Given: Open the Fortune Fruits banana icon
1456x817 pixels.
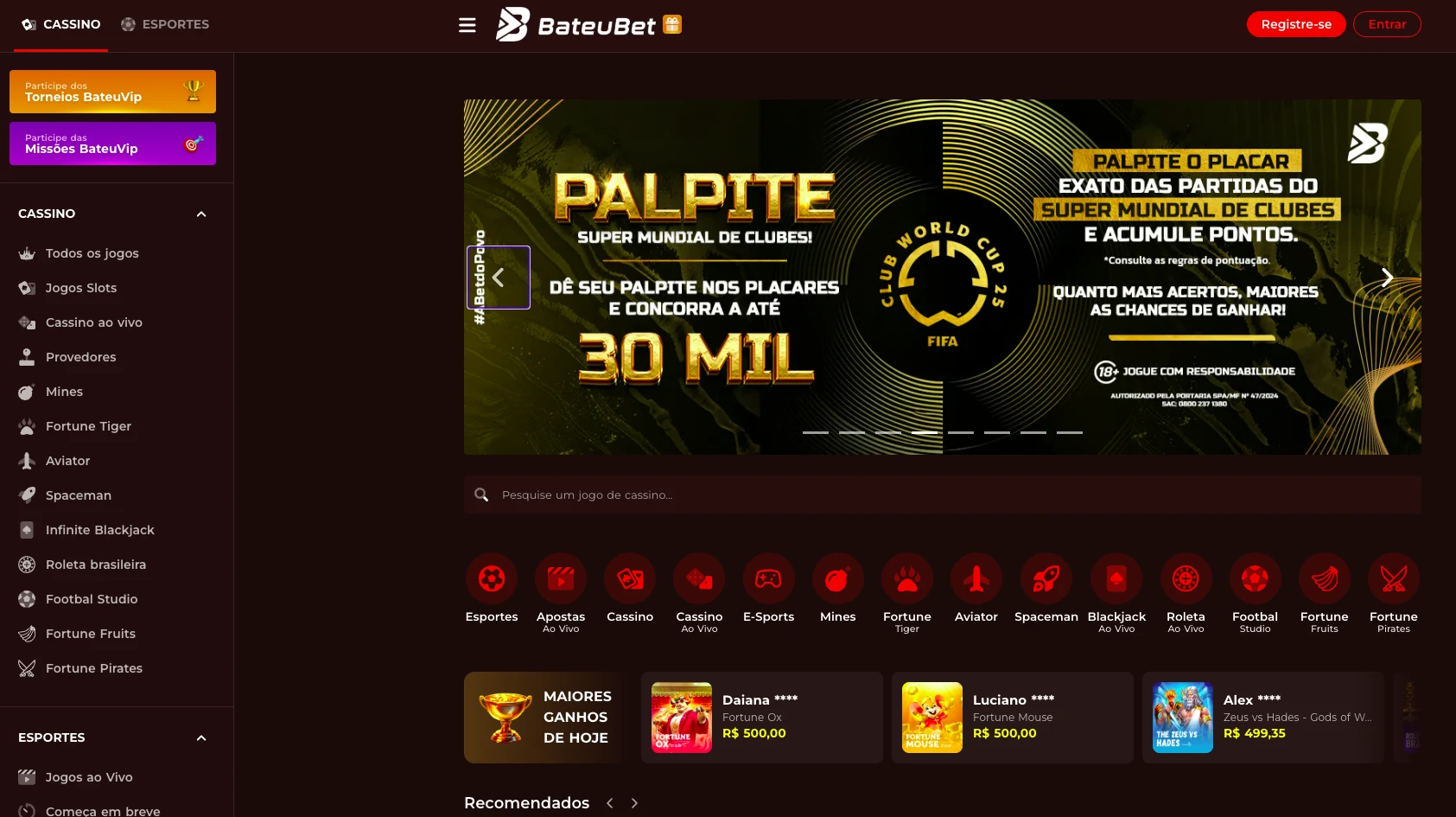Looking at the screenshot, I should pos(1324,578).
